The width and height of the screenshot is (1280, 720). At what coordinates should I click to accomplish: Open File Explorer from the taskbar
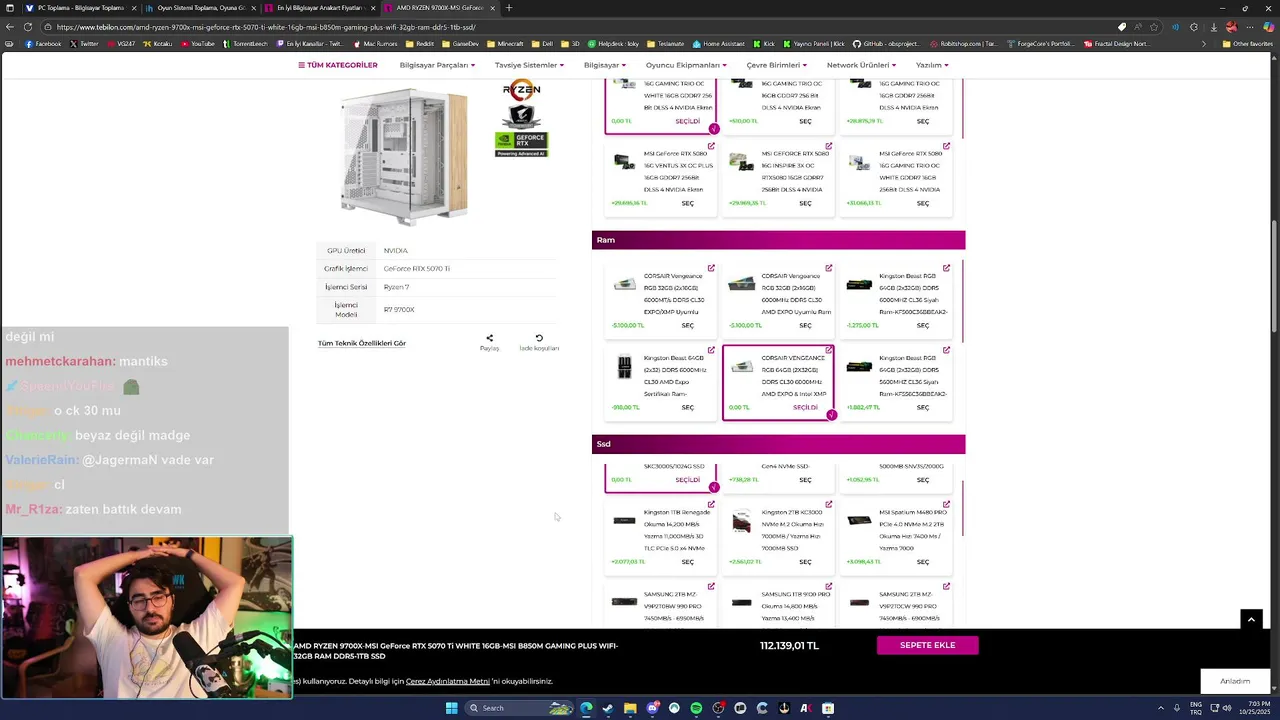click(x=630, y=708)
